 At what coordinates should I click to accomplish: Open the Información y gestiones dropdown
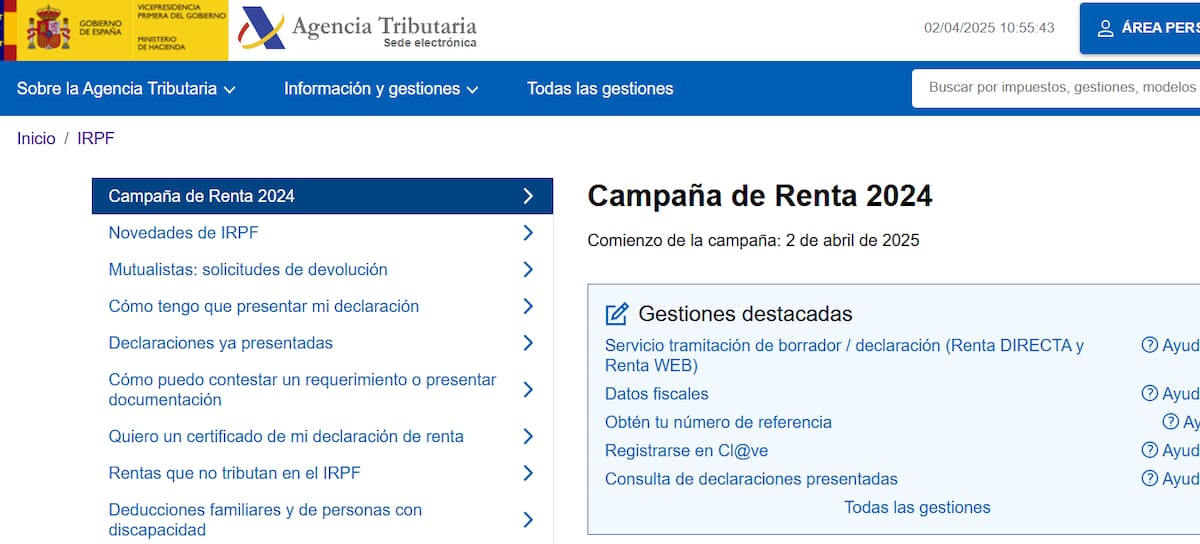[381, 89]
